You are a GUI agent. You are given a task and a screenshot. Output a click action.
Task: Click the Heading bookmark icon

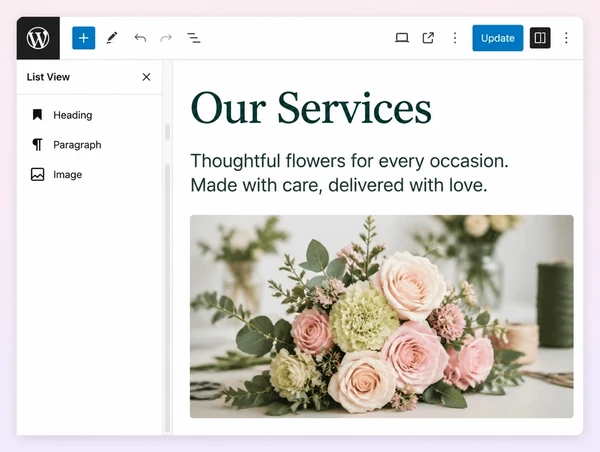click(37, 115)
